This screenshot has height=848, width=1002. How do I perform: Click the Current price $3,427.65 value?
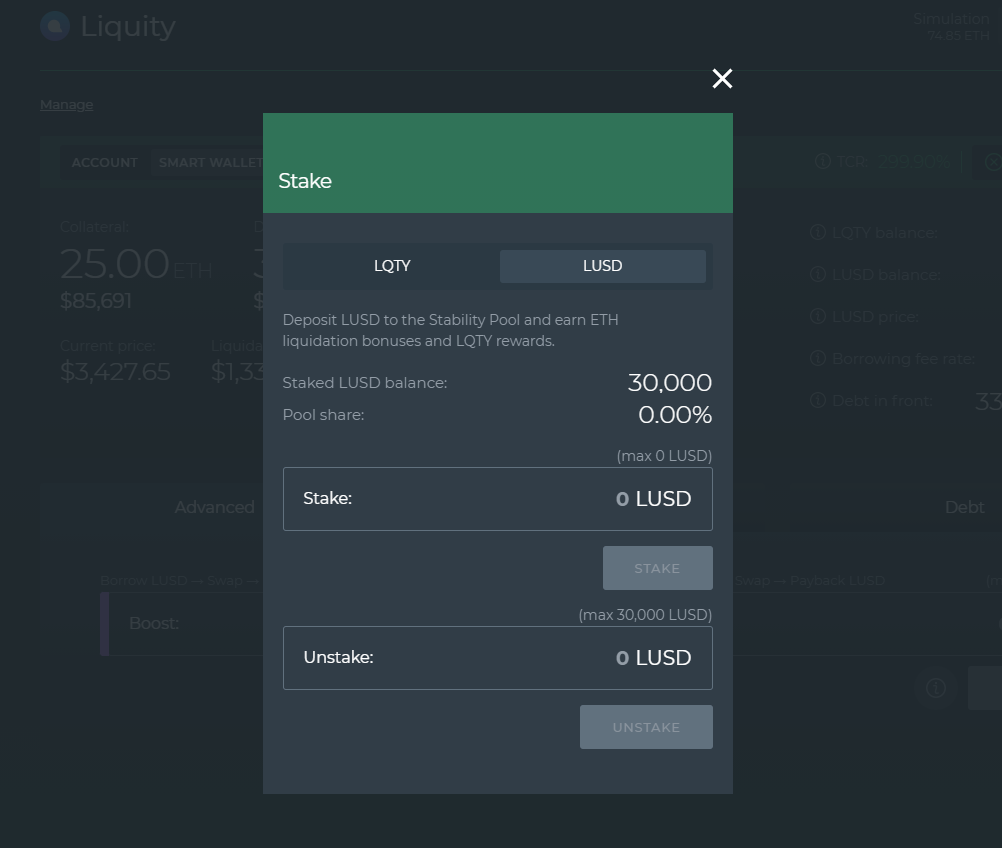point(115,372)
